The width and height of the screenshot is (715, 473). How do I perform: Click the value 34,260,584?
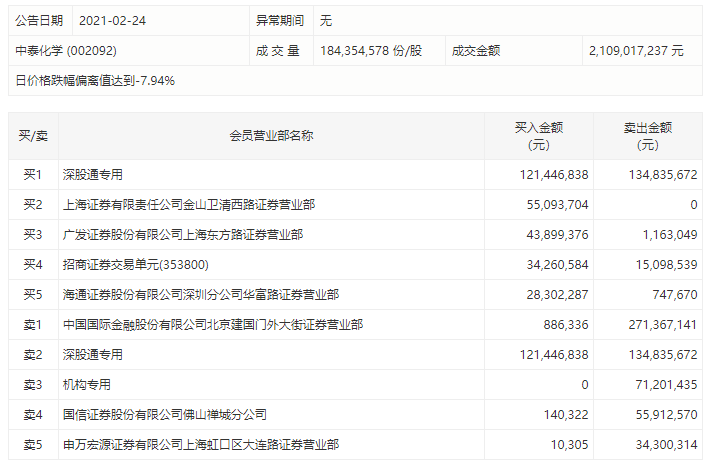point(557,265)
